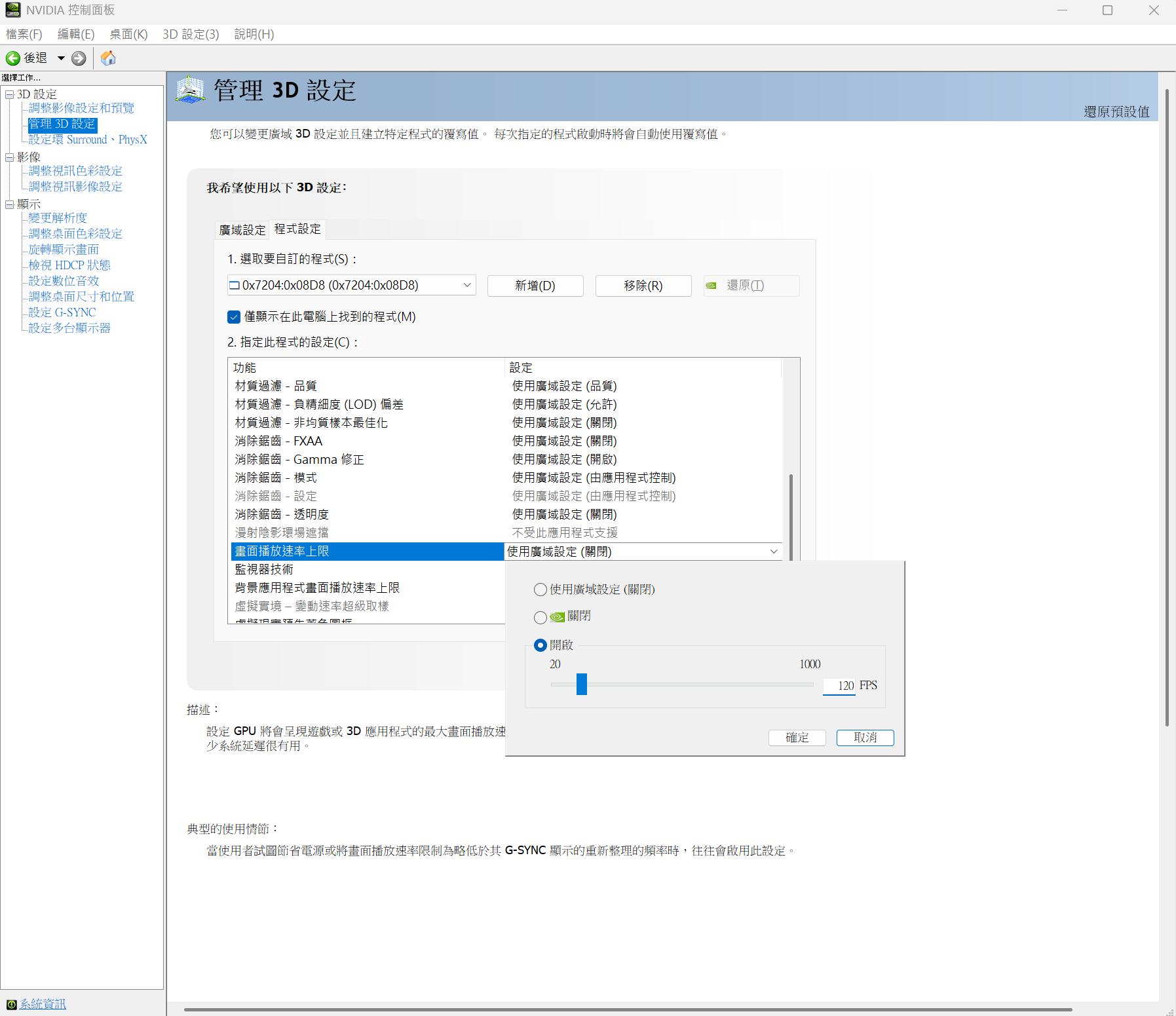Open 調整視訊影像設定 in the tree
The image size is (1176, 1016).
pyautogui.click(x=75, y=187)
